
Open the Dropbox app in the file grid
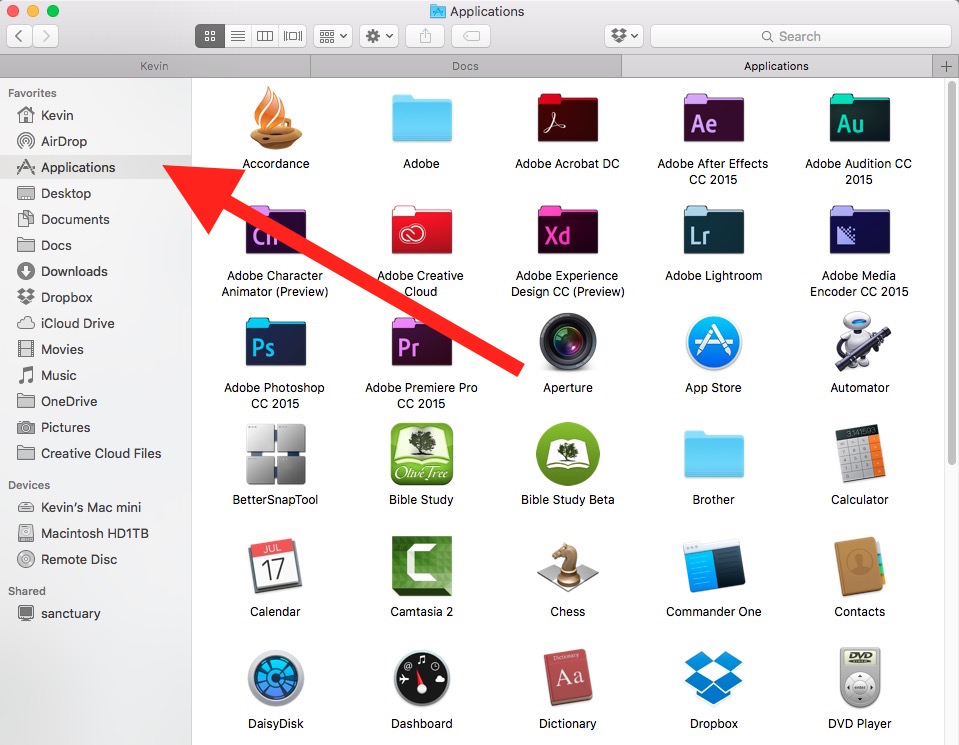[713, 678]
